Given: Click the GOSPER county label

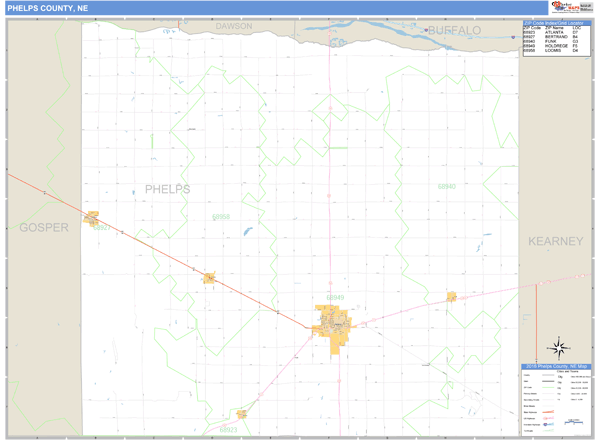Looking at the screenshot, I should pyautogui.click(x=44, y=227).
